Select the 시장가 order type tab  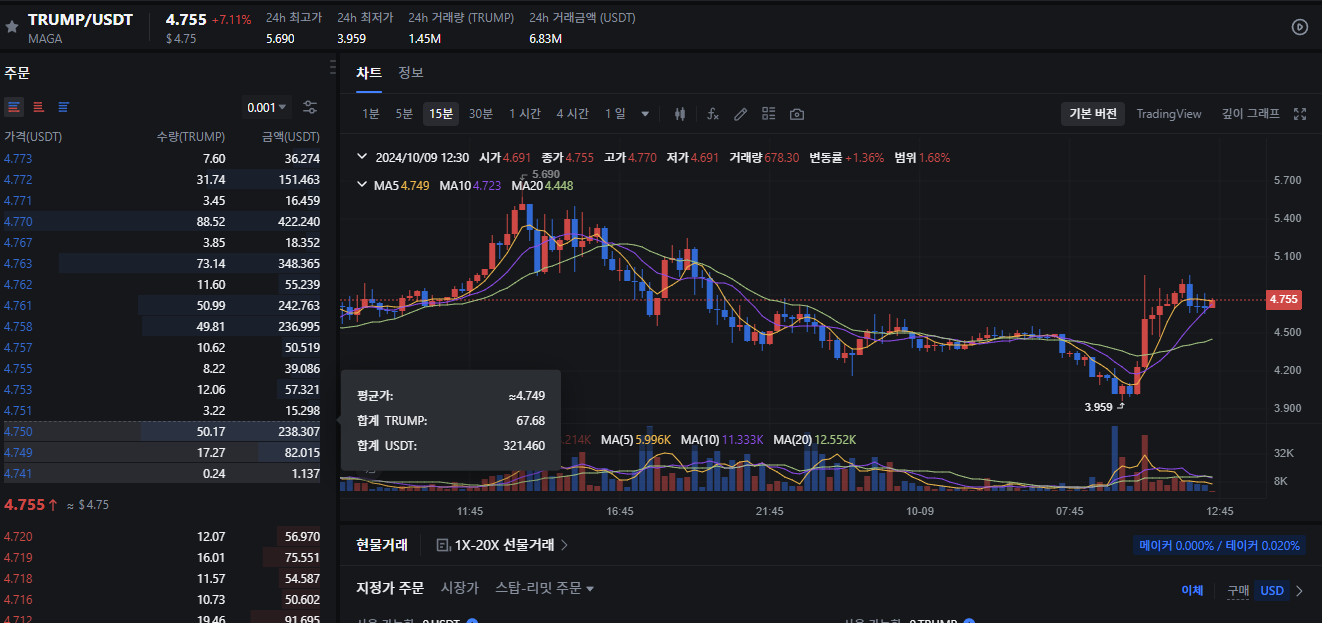(x=460, y=588)
